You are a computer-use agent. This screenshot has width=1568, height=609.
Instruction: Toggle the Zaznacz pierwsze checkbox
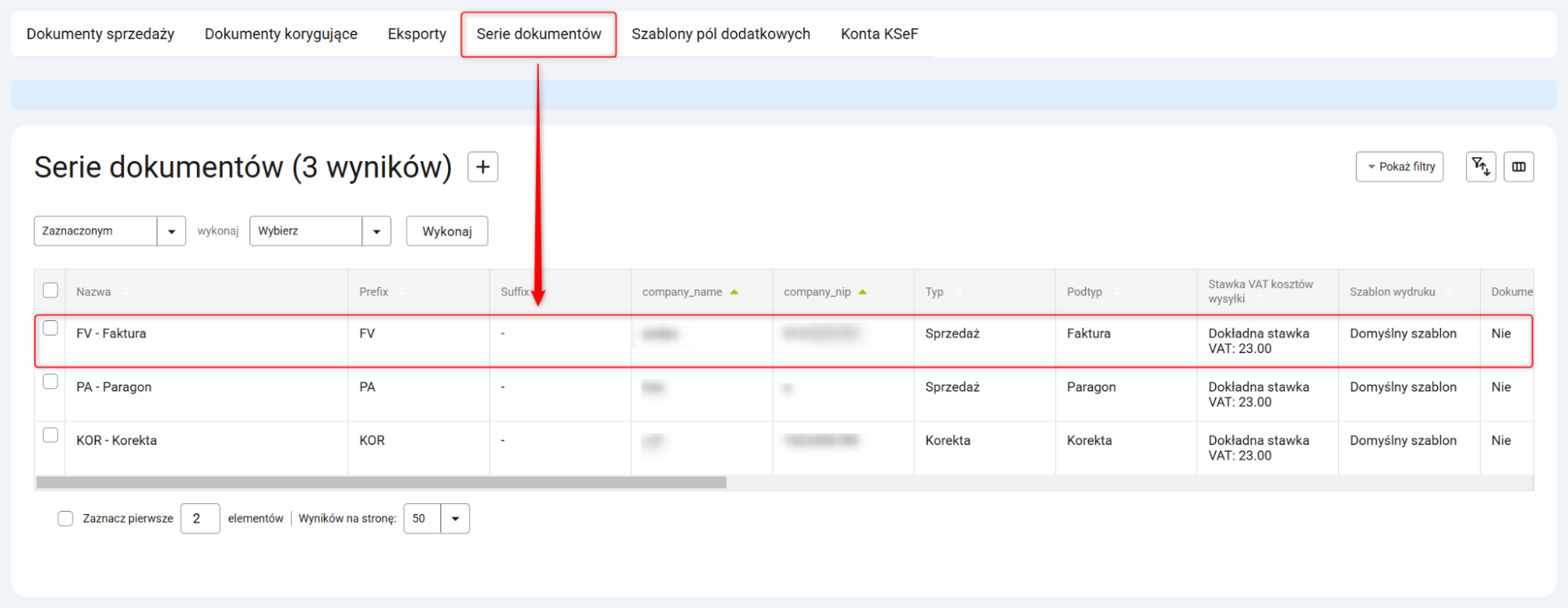pyautogui.click(x=65, y=519)
